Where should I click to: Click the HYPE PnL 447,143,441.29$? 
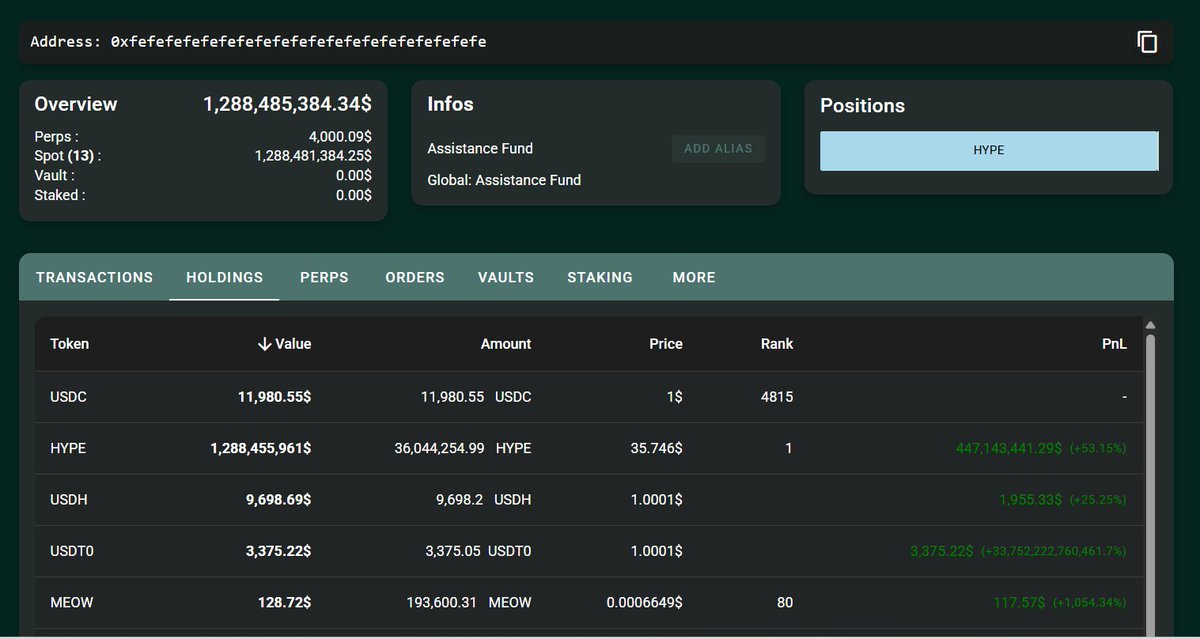tap(1009, 449)
